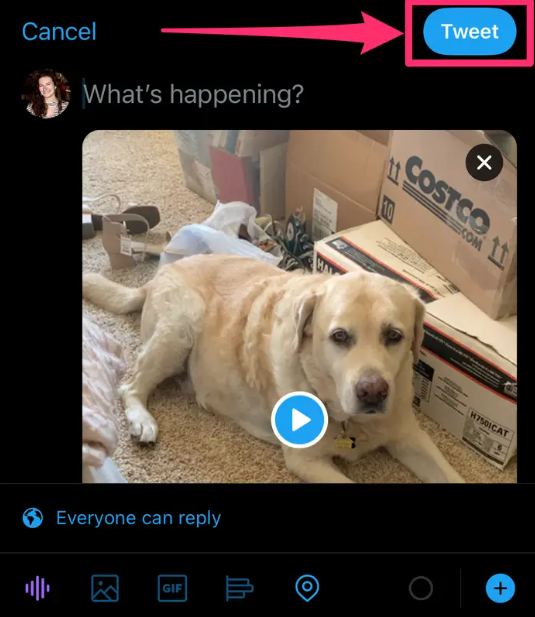535x617 pixels.
Task: Post with the blue Tweet button
Action: pos(470,31)
